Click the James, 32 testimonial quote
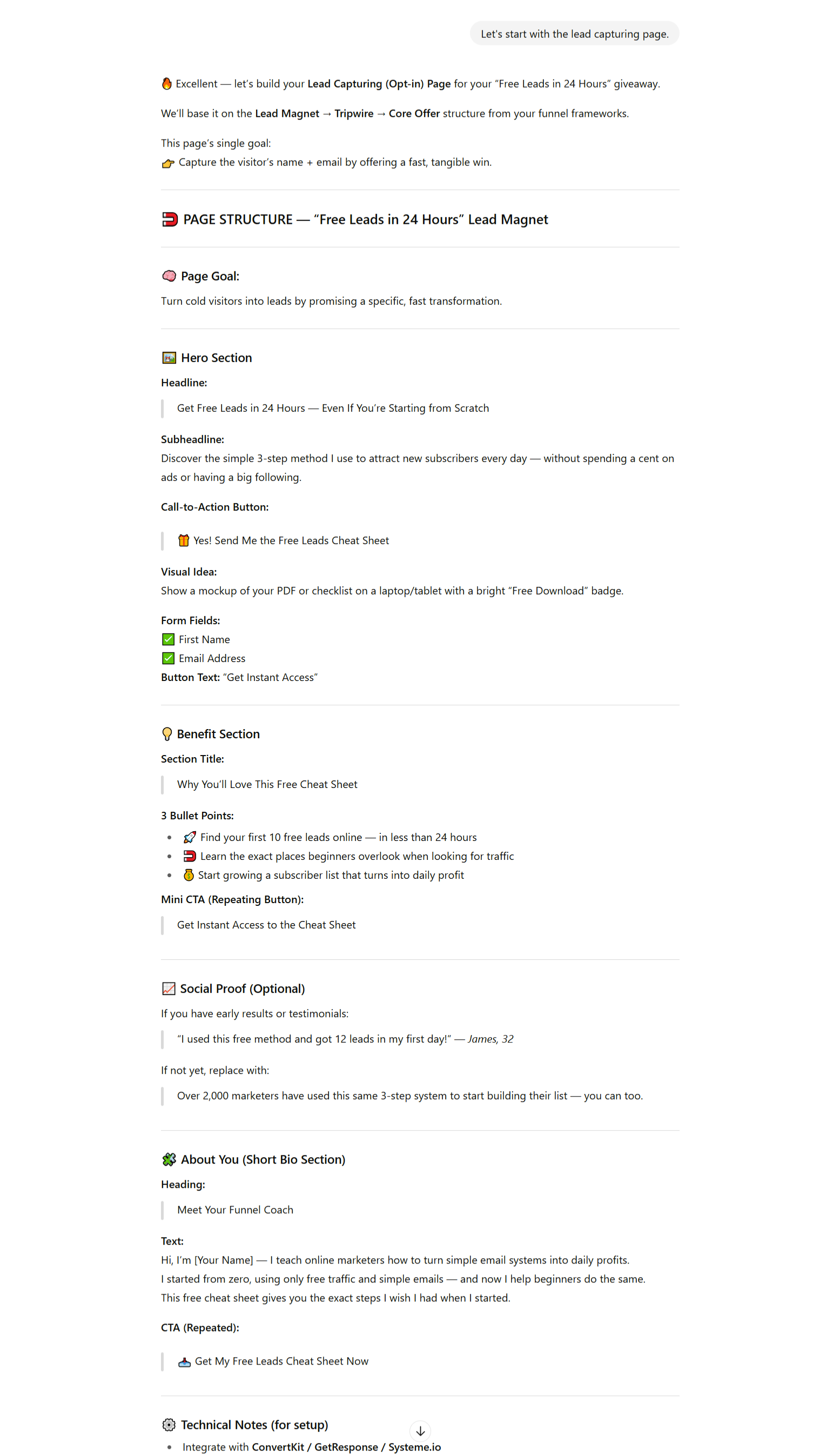 tap(345, 1039)
